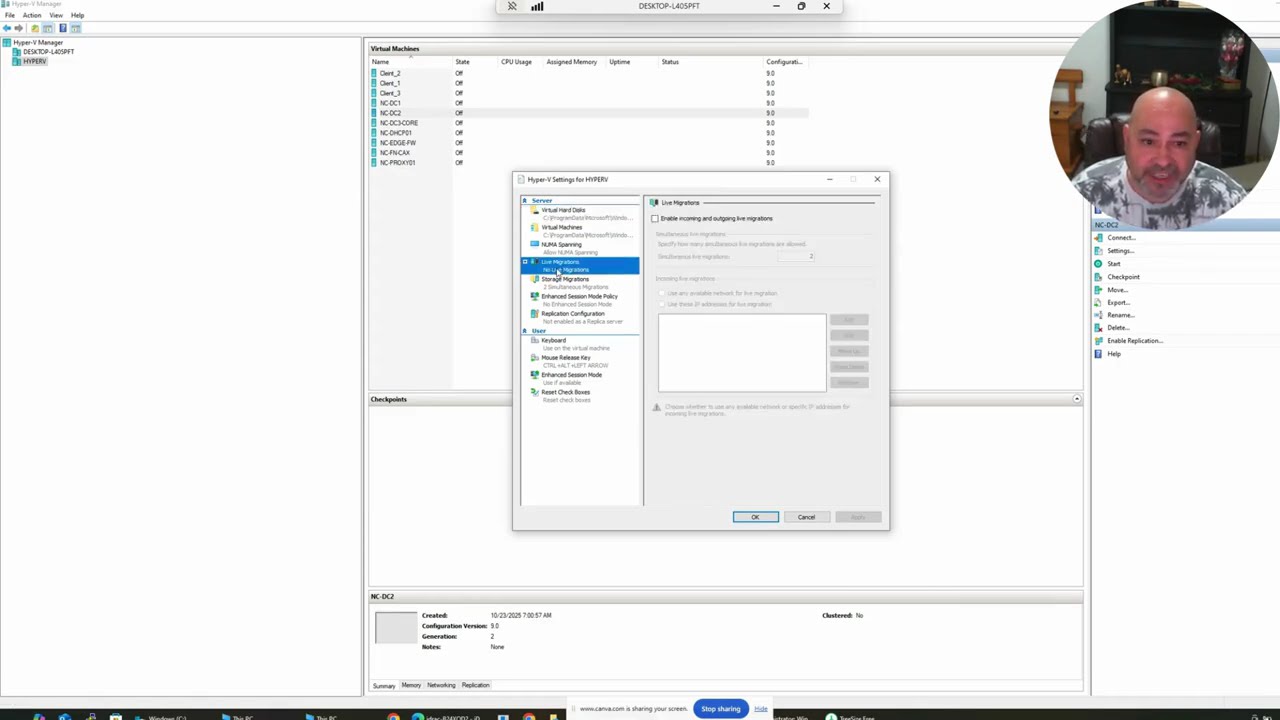
Task: Click the Replication Configuration icon
Action: coord(535,313)
